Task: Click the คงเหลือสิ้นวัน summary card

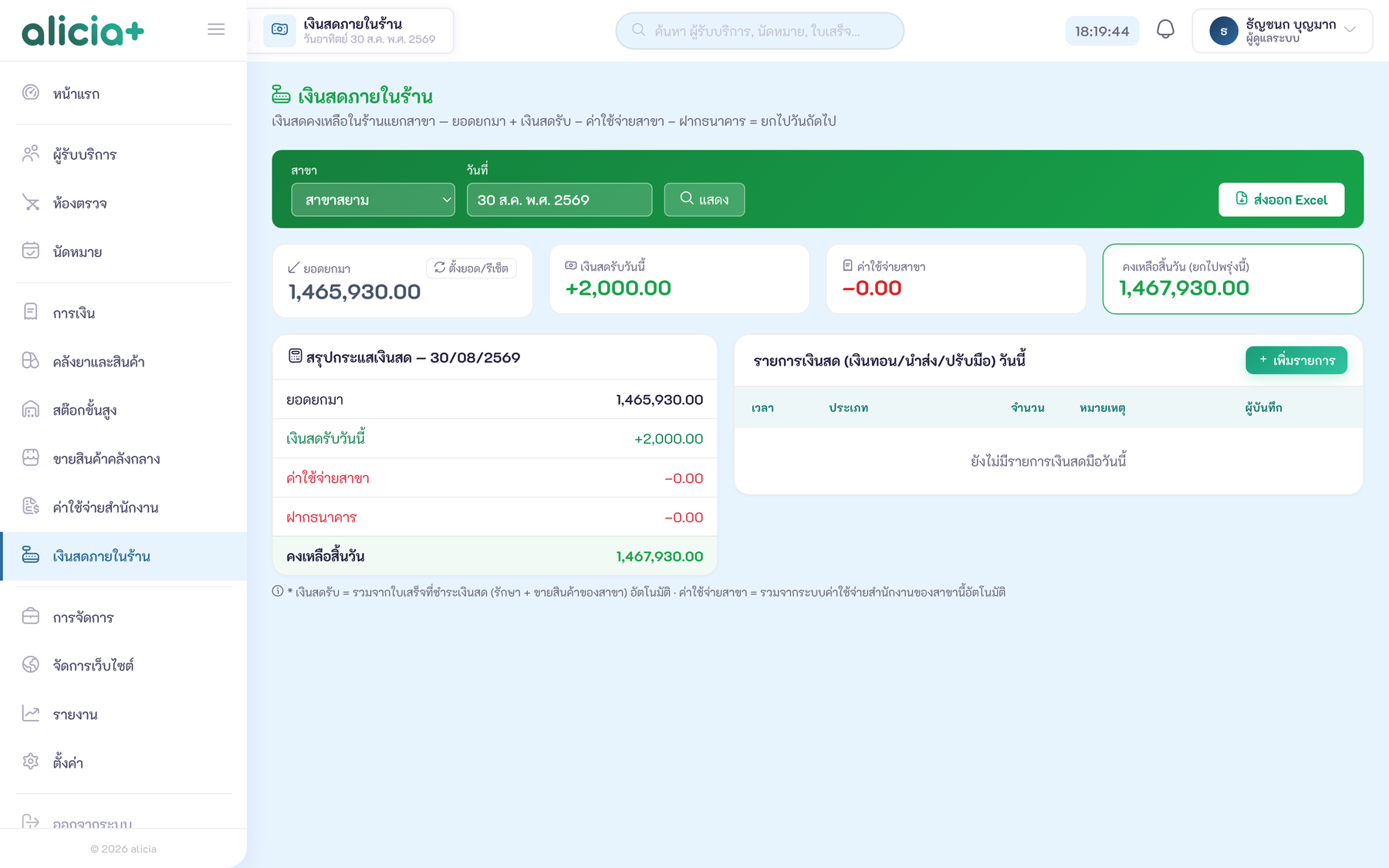Action: point(1233,279)
